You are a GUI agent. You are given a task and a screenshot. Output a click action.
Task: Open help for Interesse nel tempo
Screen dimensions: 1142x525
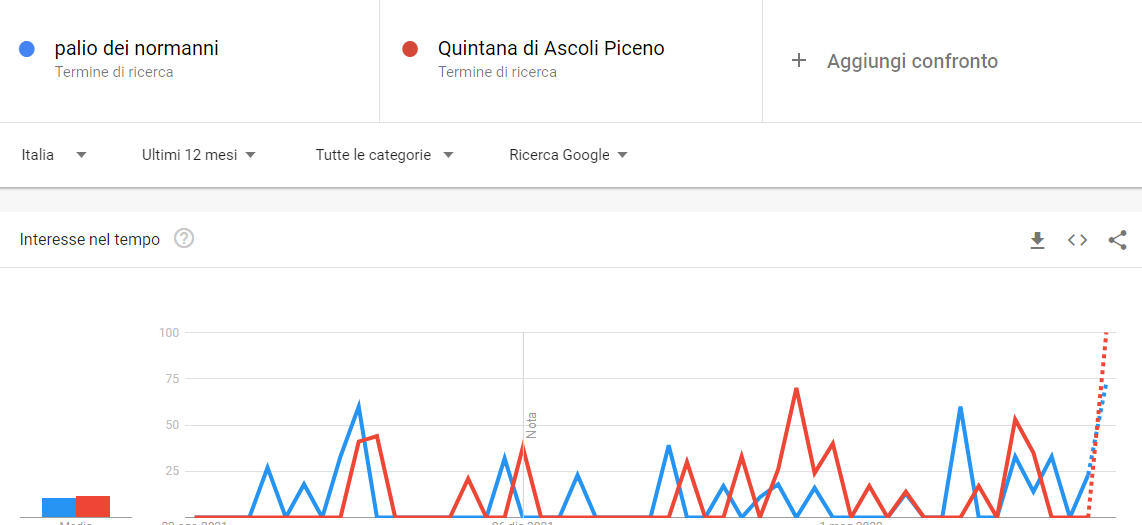(184, 238)
